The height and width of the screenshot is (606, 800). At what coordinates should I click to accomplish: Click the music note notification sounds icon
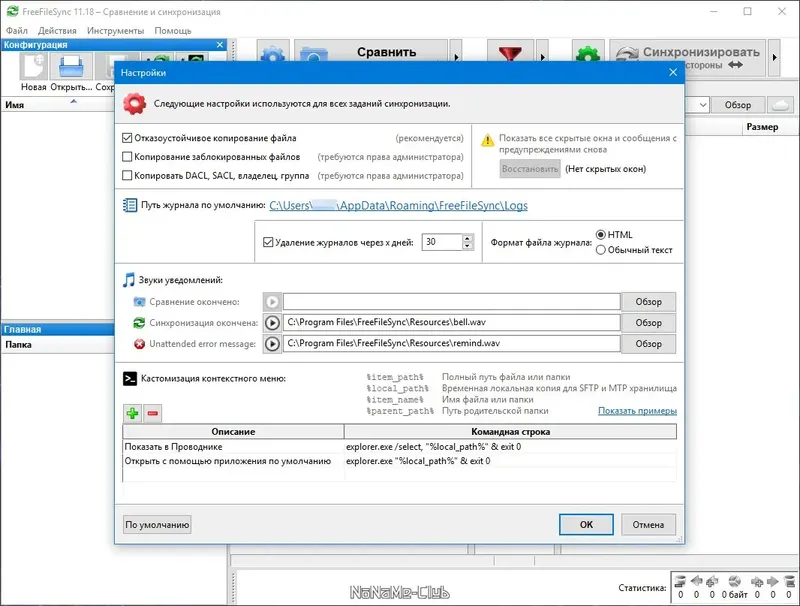coord(129,280)
